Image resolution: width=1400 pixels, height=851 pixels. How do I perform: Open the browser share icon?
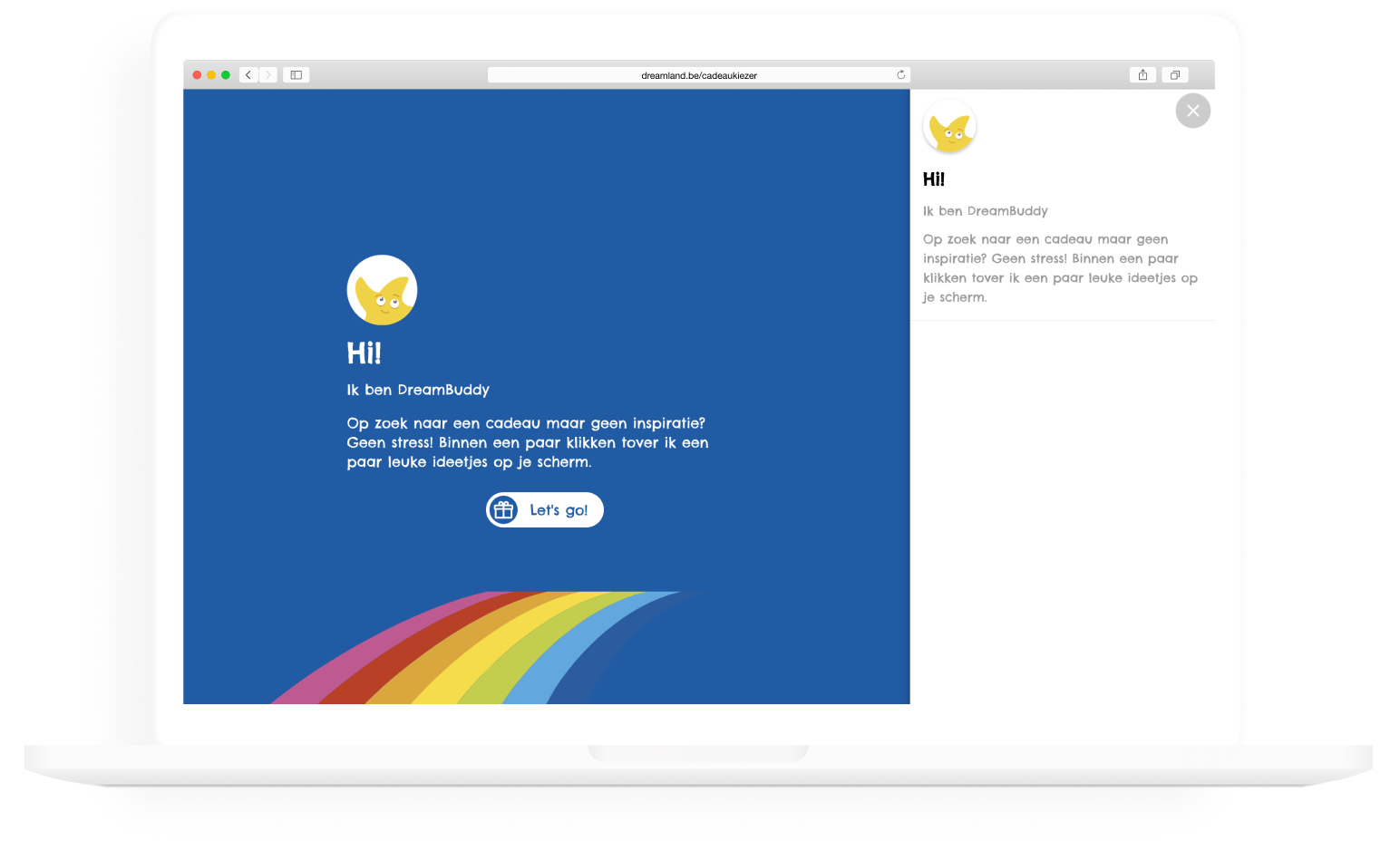pos(1142,75)
